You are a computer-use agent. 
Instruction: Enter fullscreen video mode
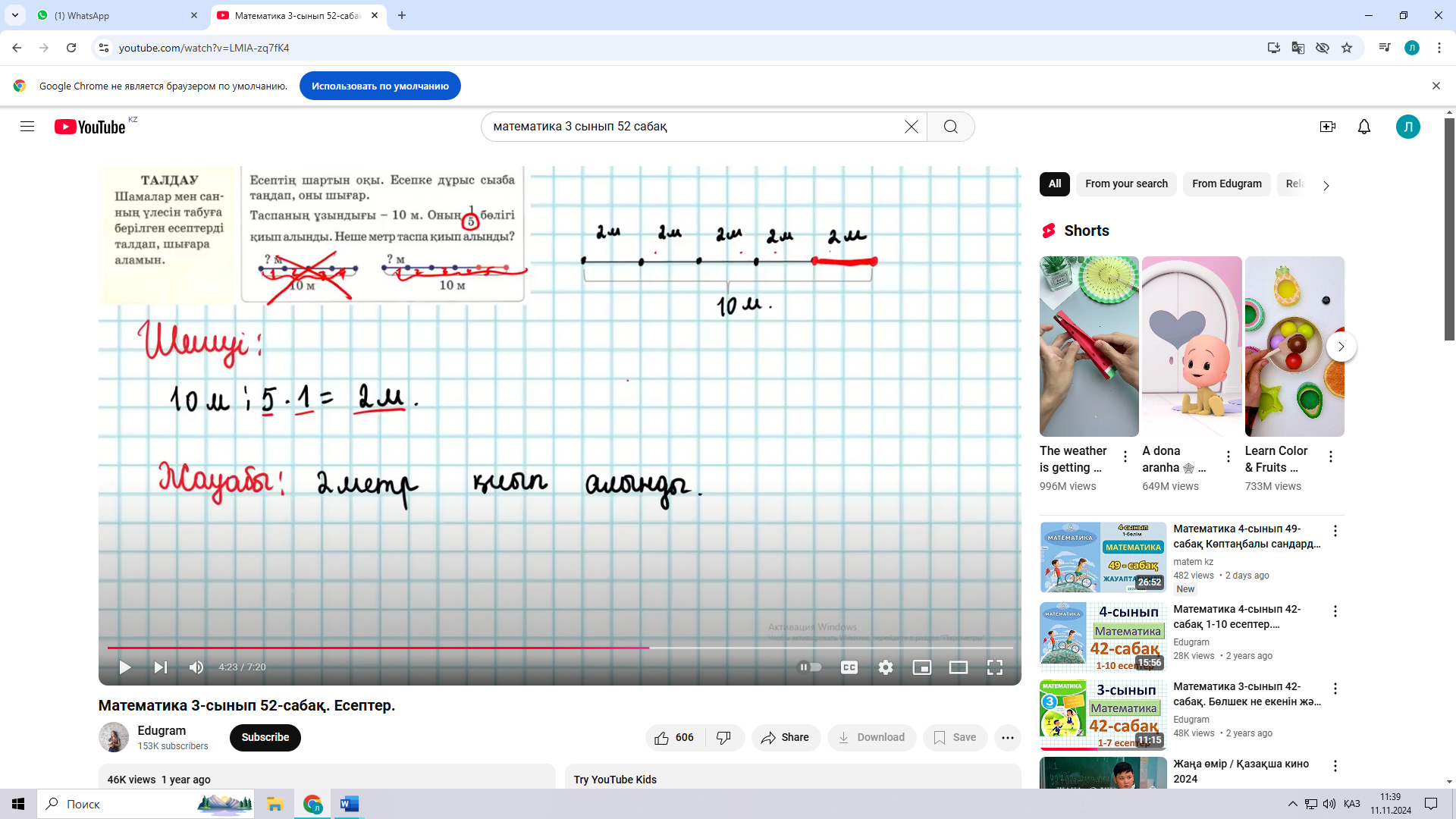point(994,667)
